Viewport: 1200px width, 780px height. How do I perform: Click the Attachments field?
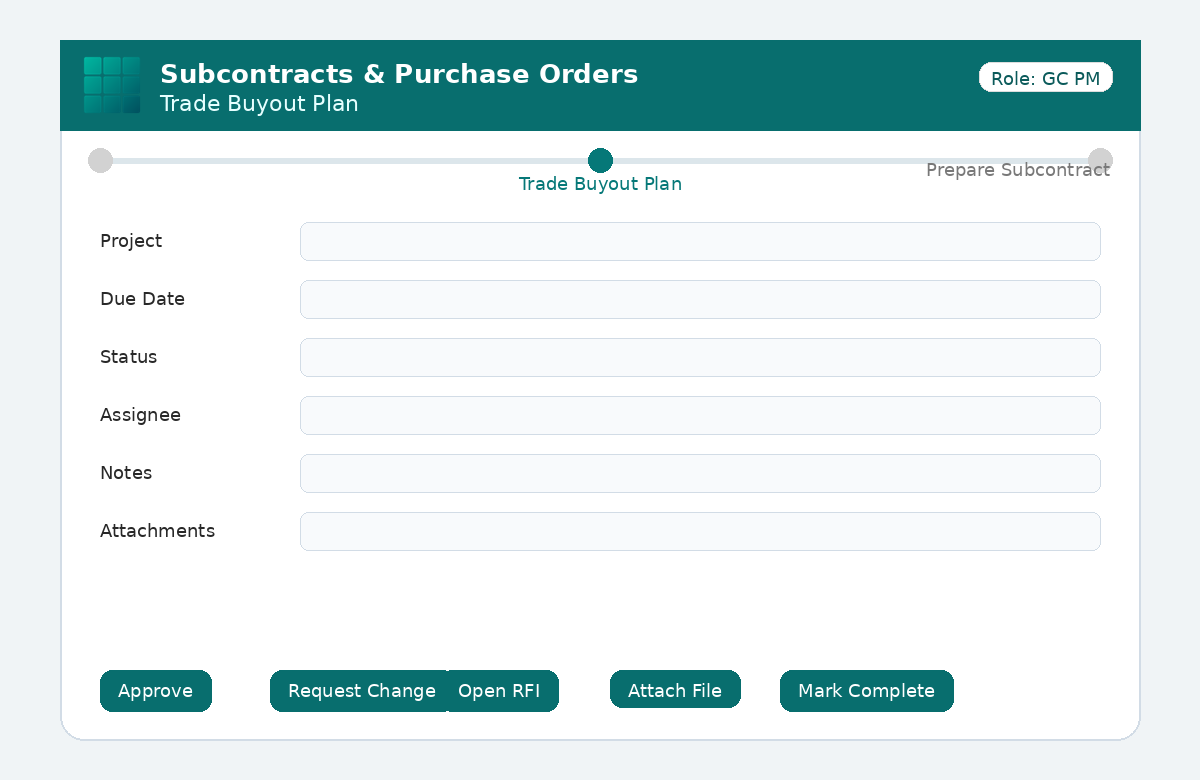click(700, 531)
